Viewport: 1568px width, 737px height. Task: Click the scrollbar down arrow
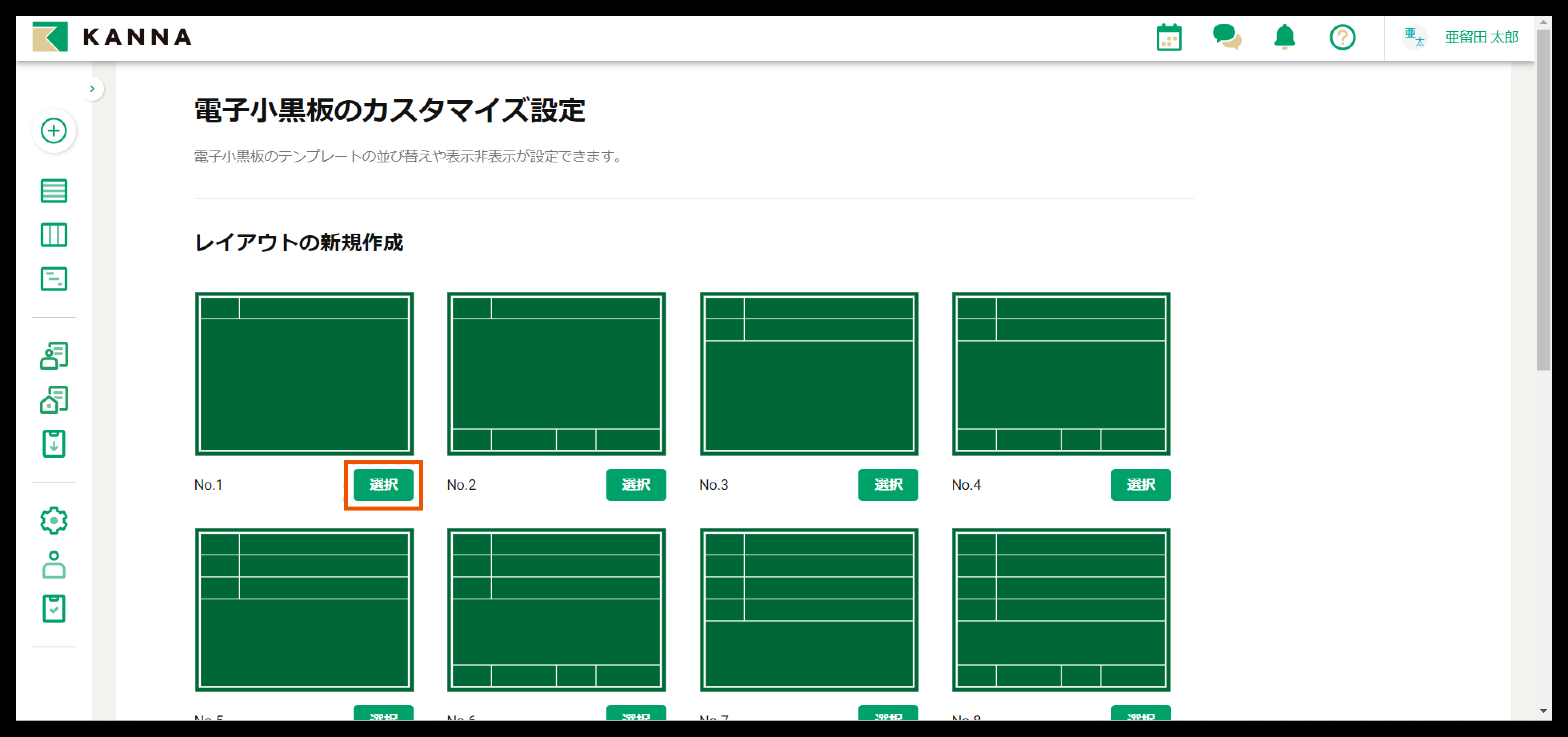pos(1543,711)
